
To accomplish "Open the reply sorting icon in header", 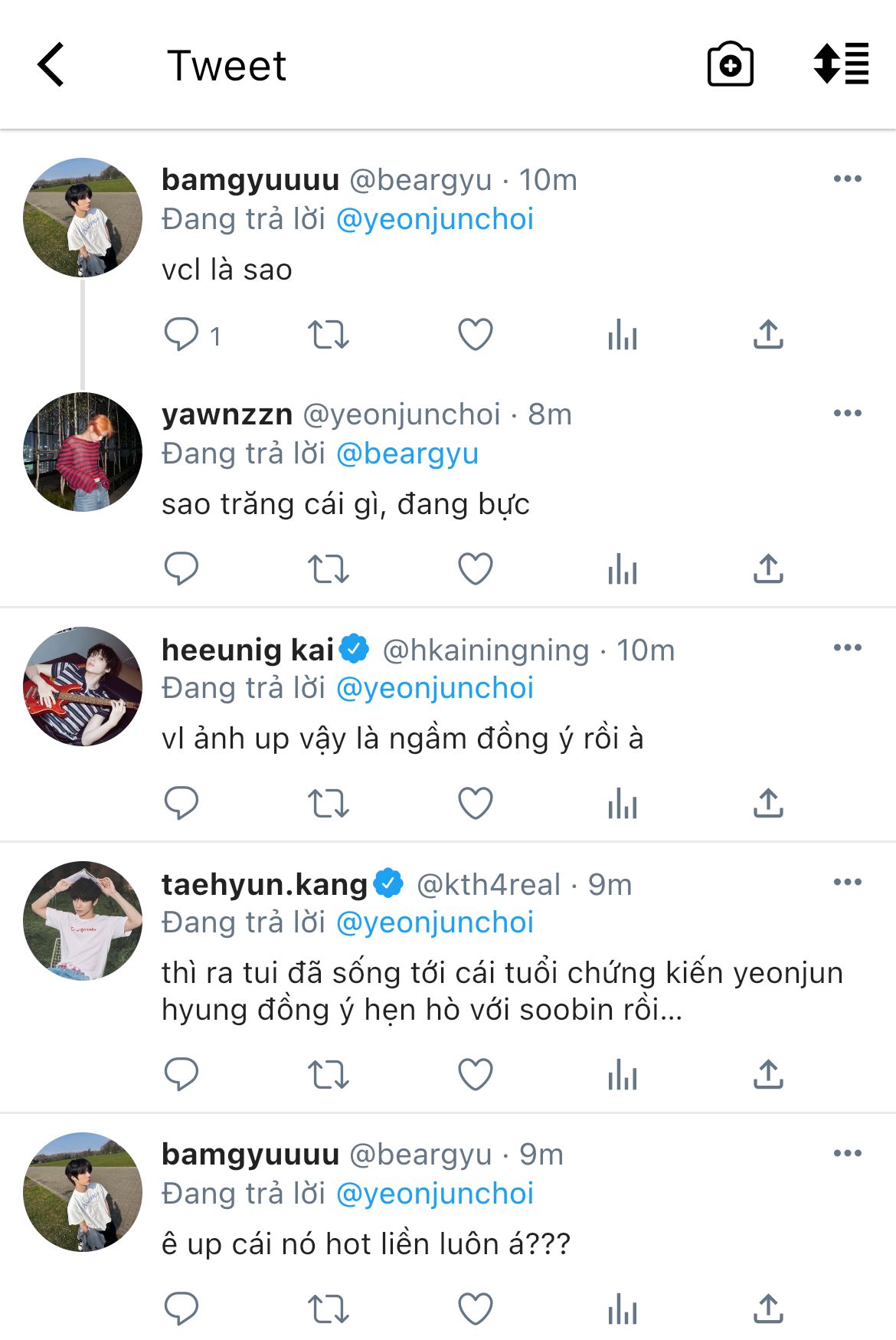I will pos(841,64).
